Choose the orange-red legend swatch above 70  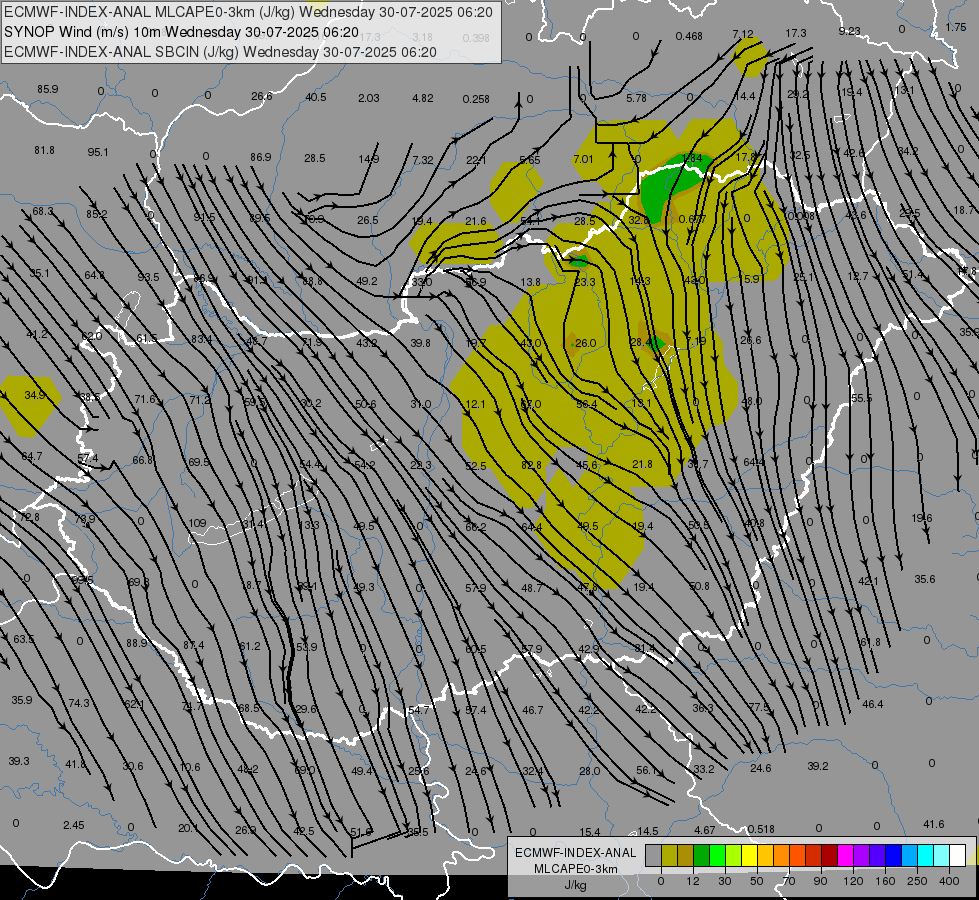[797, 855]
